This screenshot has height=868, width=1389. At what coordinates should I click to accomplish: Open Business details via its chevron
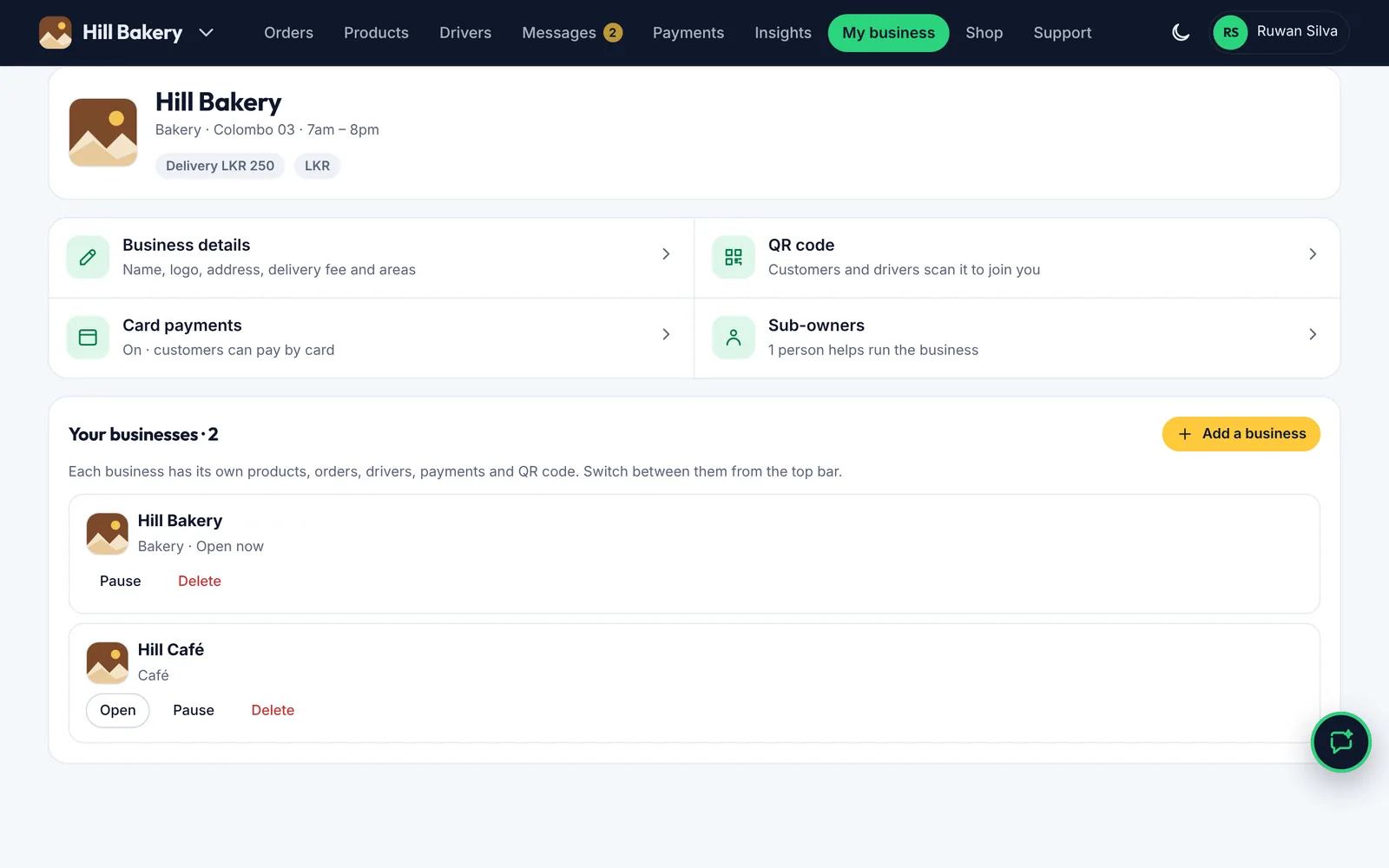coord(666,254)
